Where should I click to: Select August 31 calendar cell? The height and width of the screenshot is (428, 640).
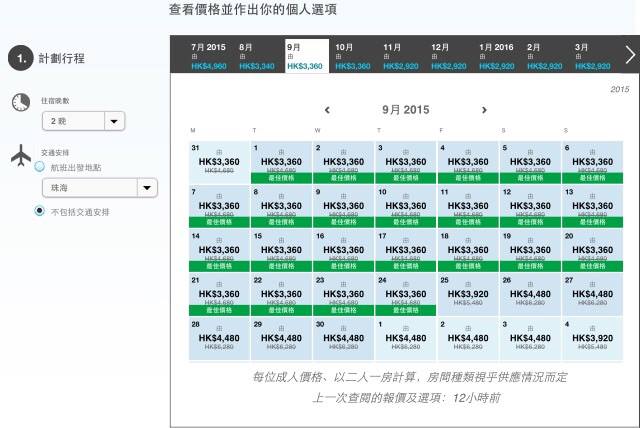219,162
